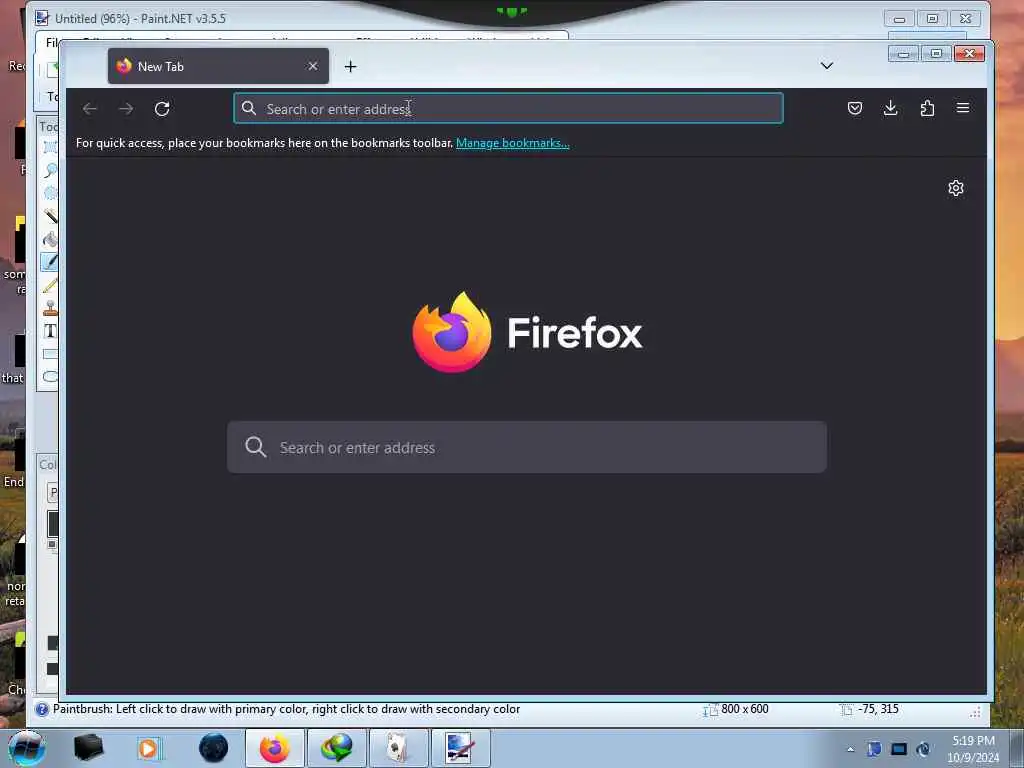Open a new tab with the plus button
1024x768 pixels.
coord(351,67)
